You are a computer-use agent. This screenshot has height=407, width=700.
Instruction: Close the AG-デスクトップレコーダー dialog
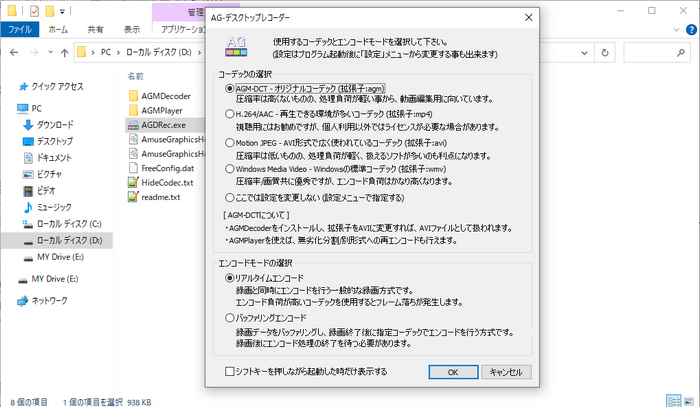(529, 17)
